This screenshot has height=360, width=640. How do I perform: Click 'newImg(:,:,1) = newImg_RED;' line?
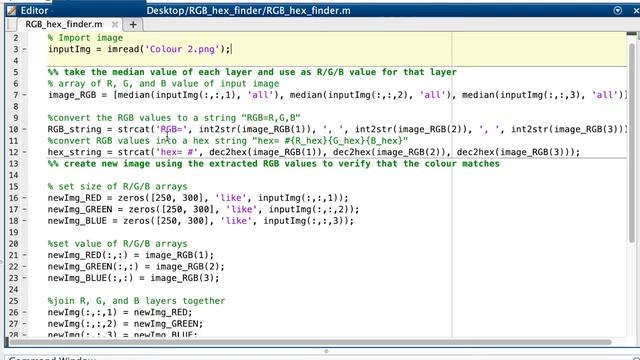[x=120, y=312]
